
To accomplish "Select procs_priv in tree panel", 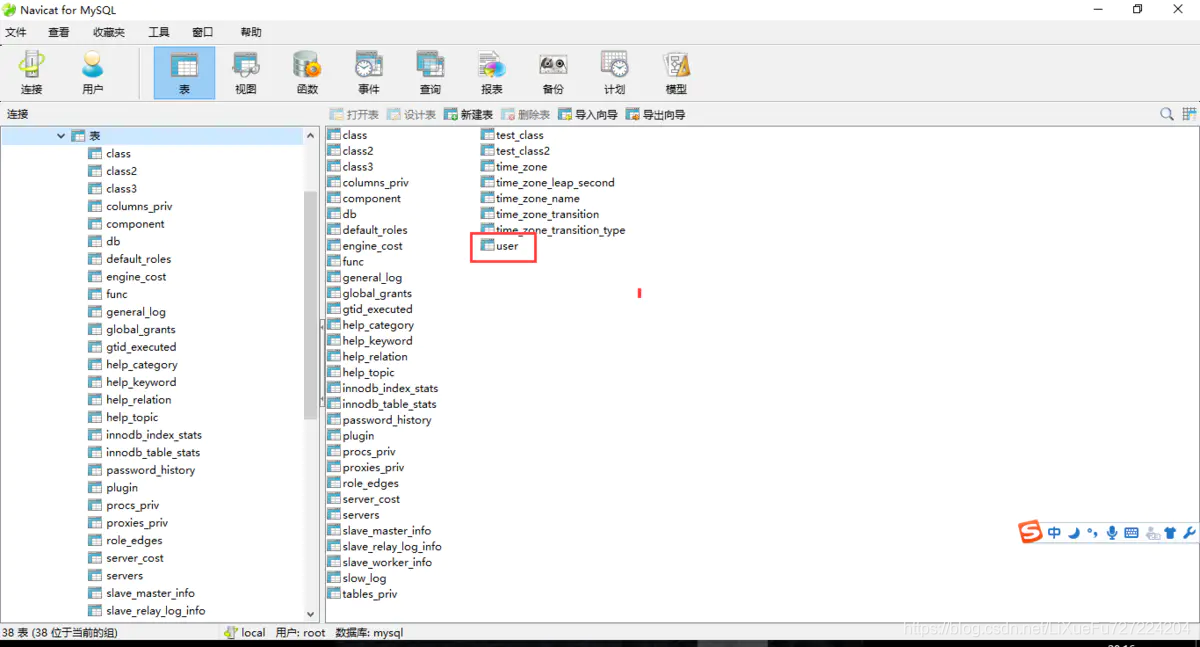I will tap(124, 505).
